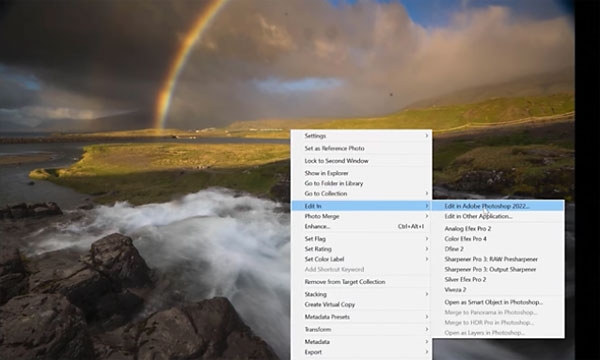Select Edit in Other Application...

click(x=498, y=216)
